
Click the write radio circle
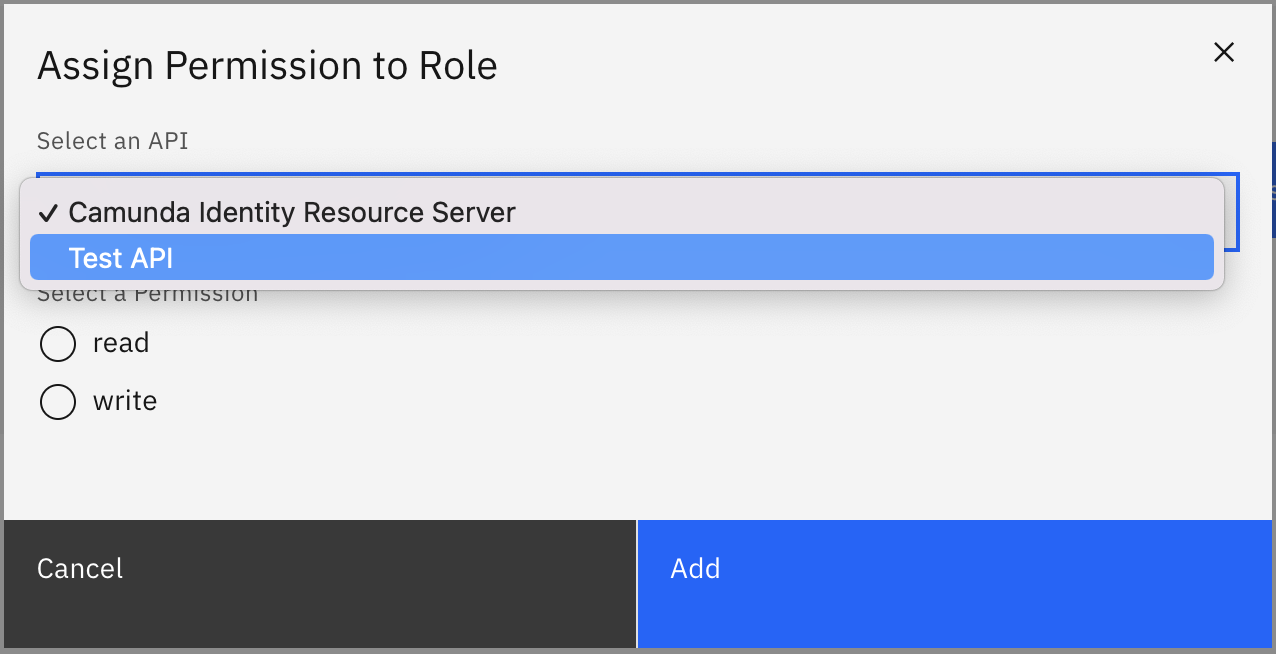[57, 401]
